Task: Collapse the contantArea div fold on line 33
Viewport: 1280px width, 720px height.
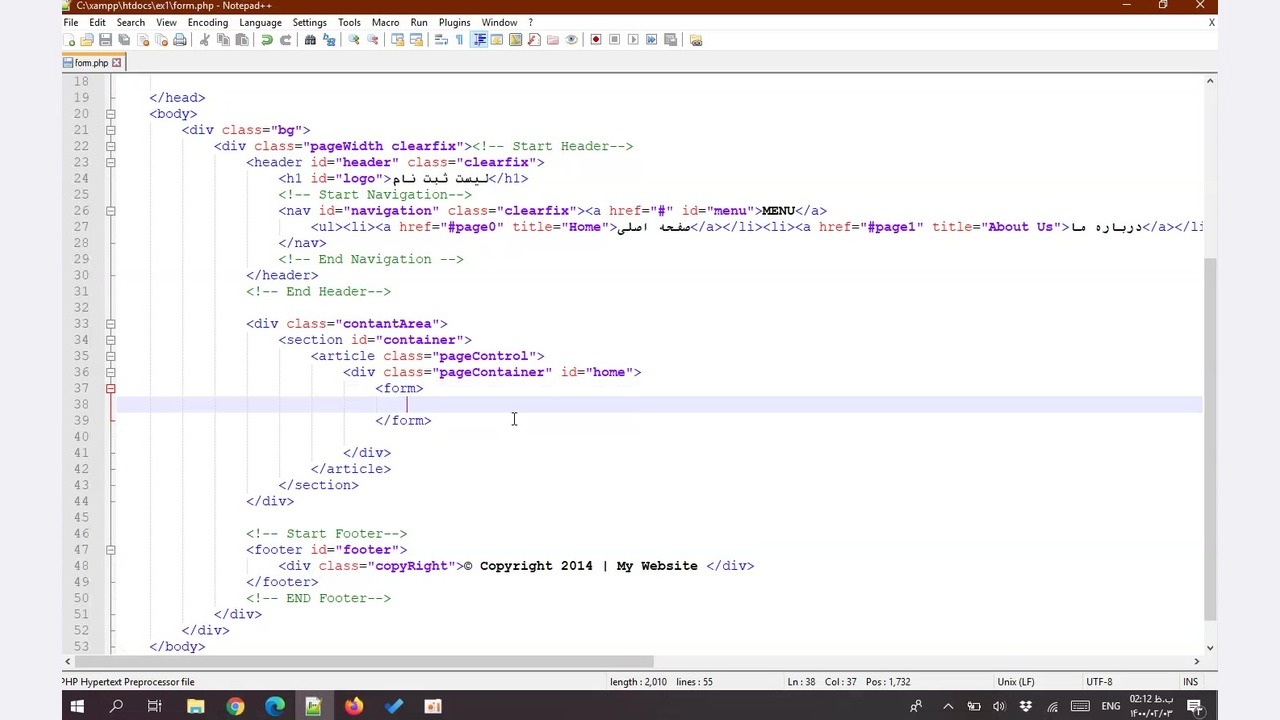Action: (x=110, y=324)
